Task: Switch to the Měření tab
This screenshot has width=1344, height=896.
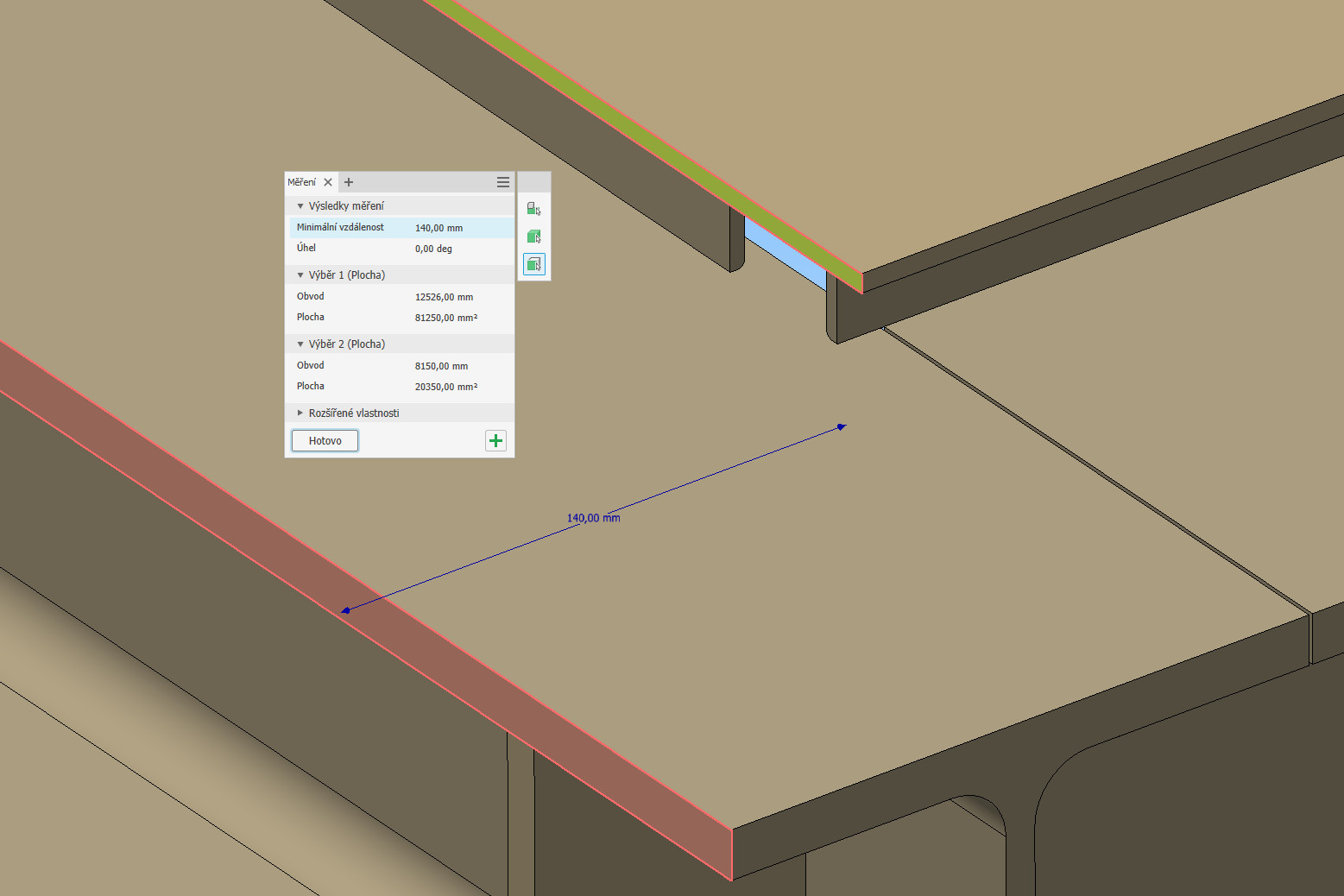Action: tap(302, 182)
